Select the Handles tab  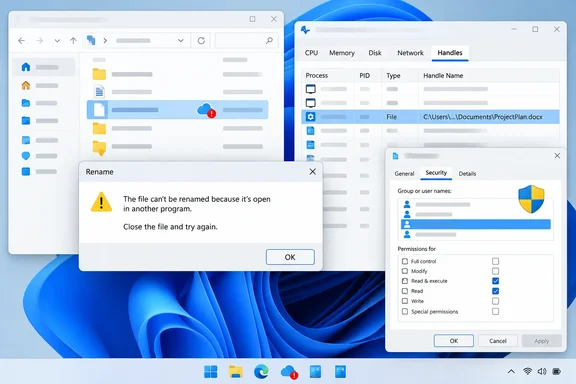450,53
